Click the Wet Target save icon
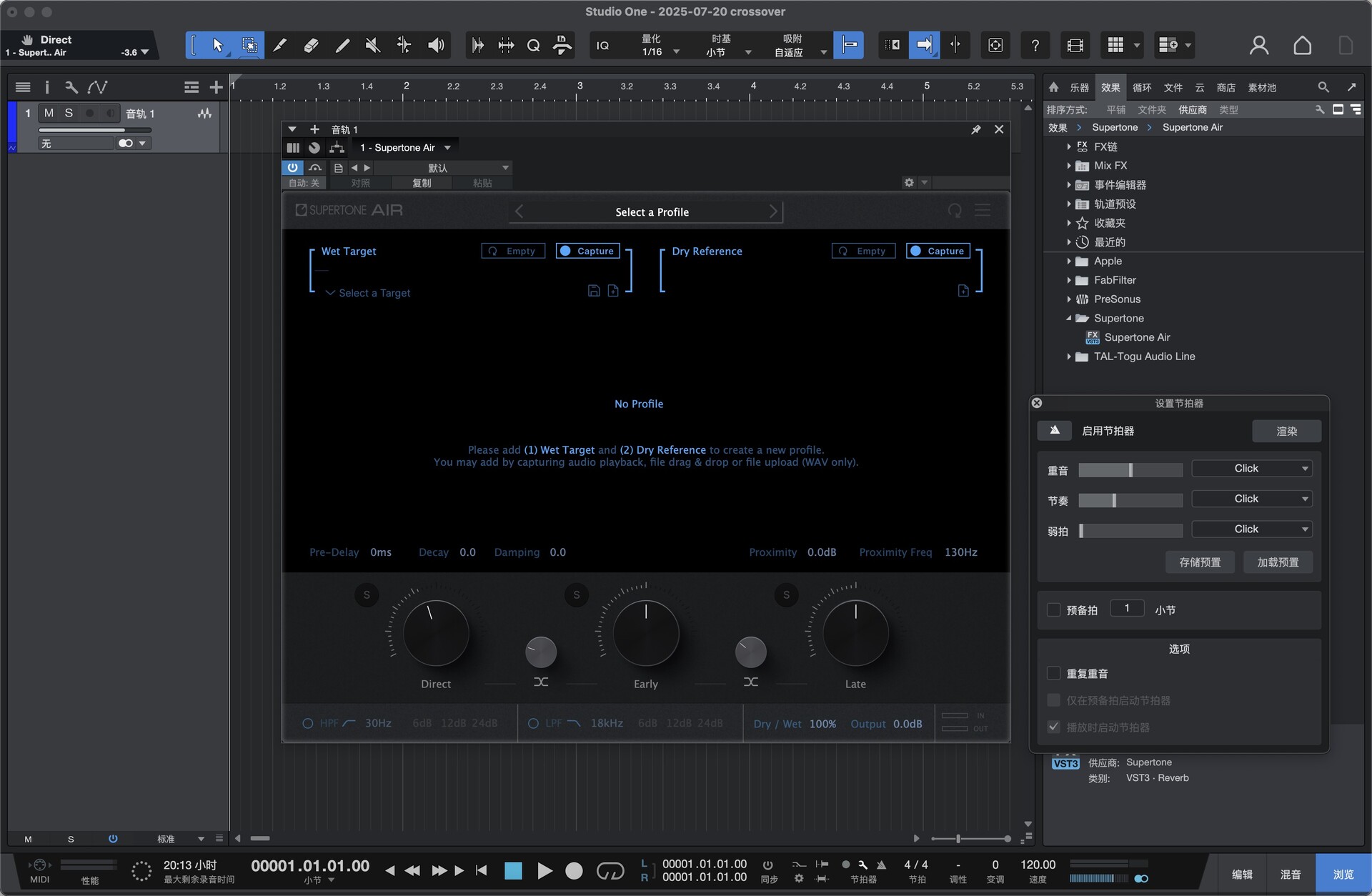Screen dimensions: 1372x896 click(x=593, y=290)
